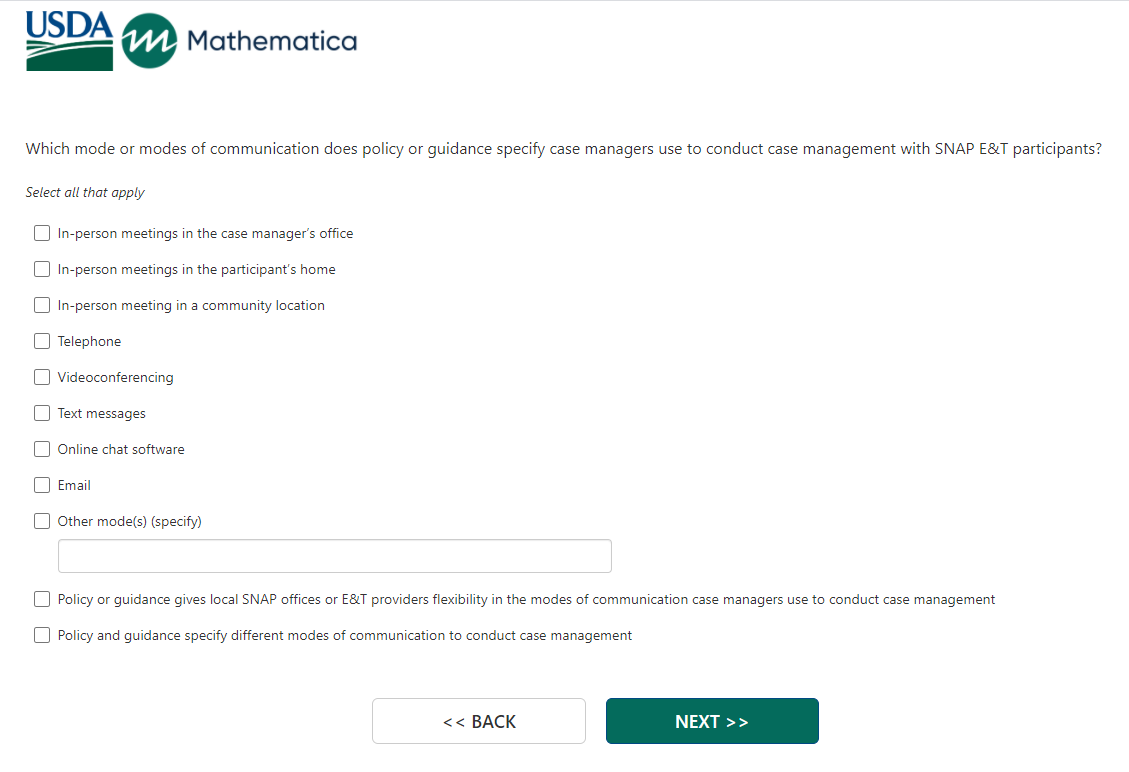Viewport: 1129px width, 772px height.
Task: Click the NEXT >> button
Action: (x=712, y=721)
